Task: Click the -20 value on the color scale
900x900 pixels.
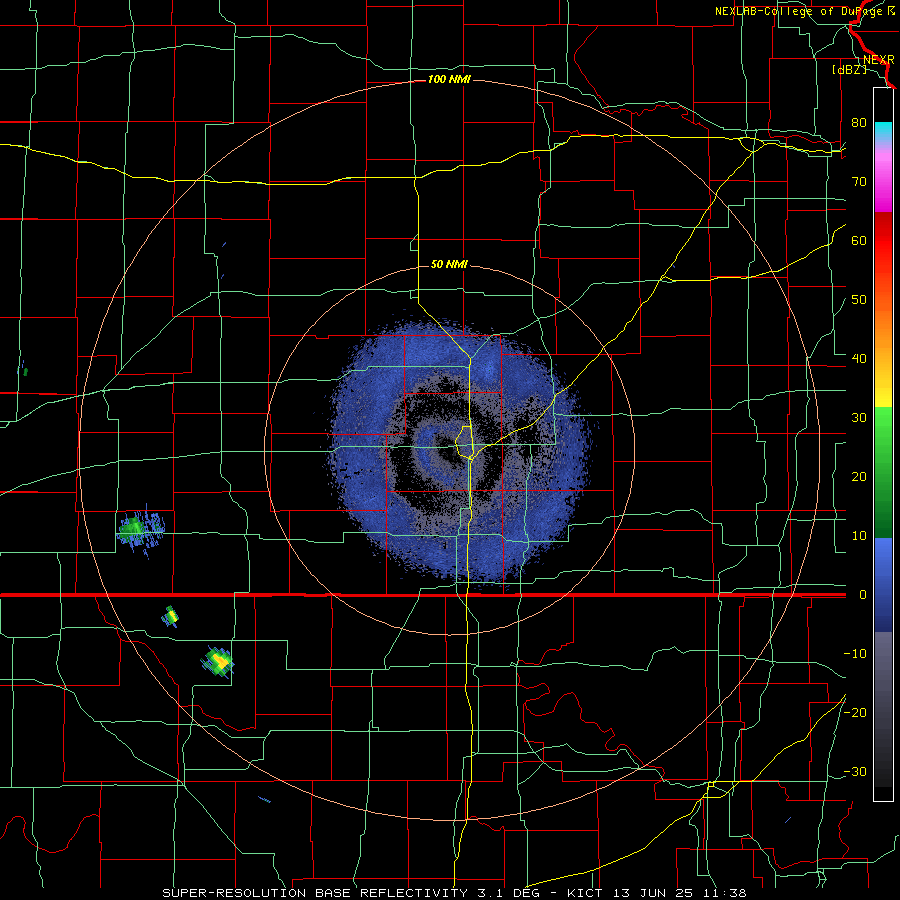Action: click(x=855, y=712)
